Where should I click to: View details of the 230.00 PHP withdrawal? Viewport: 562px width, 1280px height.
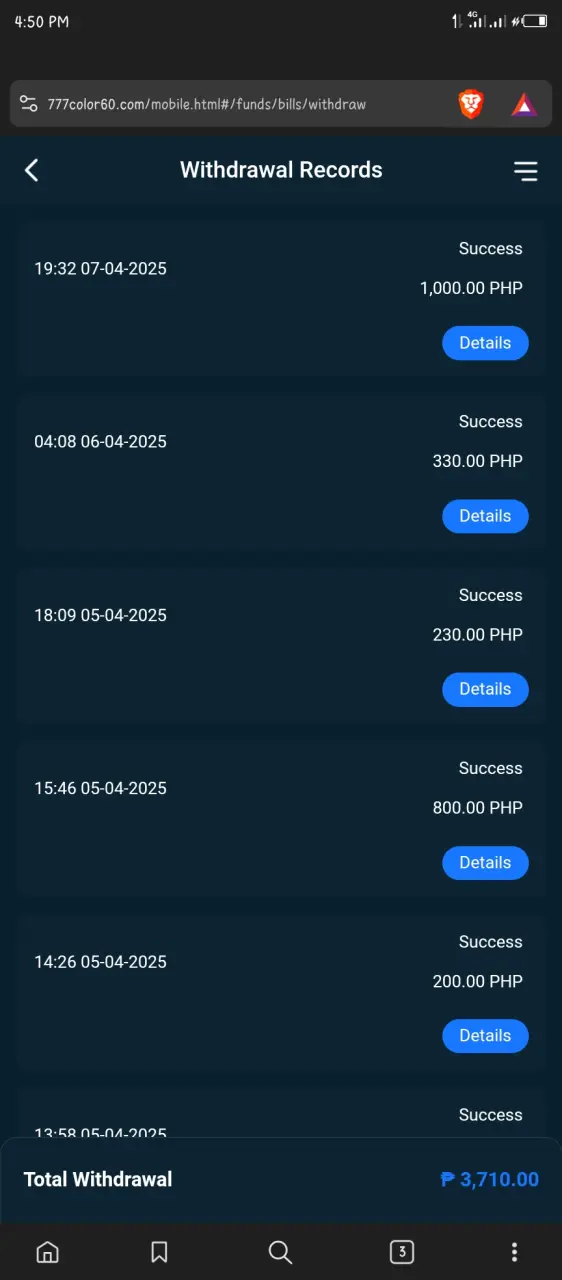[485, 689]
